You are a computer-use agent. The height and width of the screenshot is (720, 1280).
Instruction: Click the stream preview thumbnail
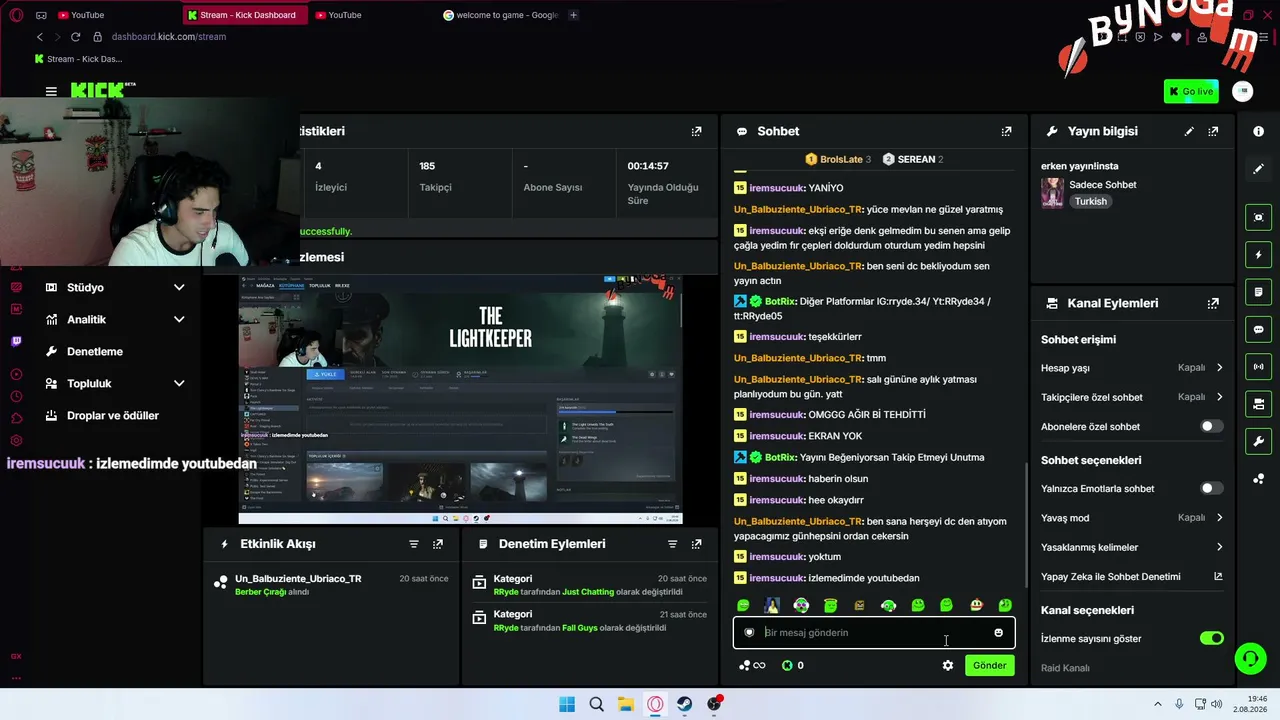tap(460, 400)
